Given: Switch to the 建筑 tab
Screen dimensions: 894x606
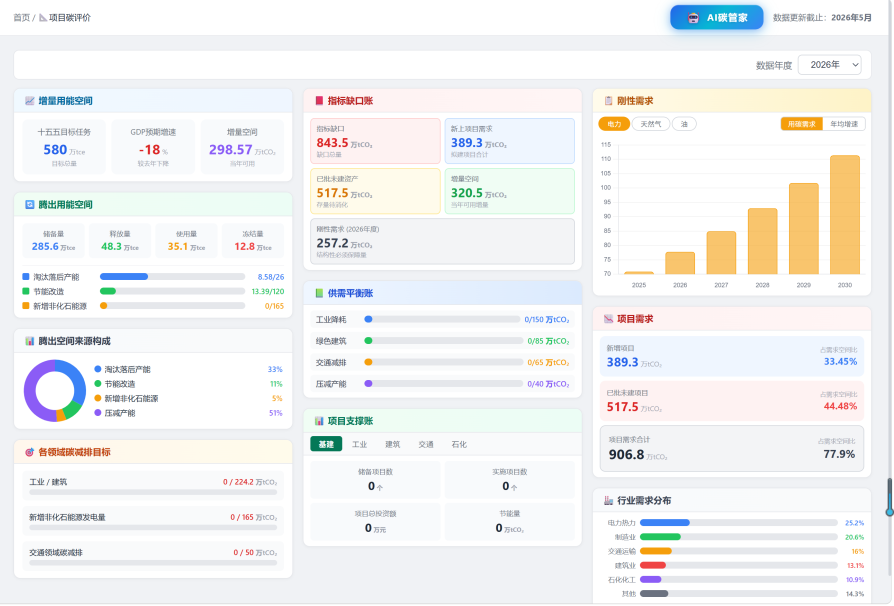Looking at the screenshot, I should pyautogui.click(x=393, y=444).
